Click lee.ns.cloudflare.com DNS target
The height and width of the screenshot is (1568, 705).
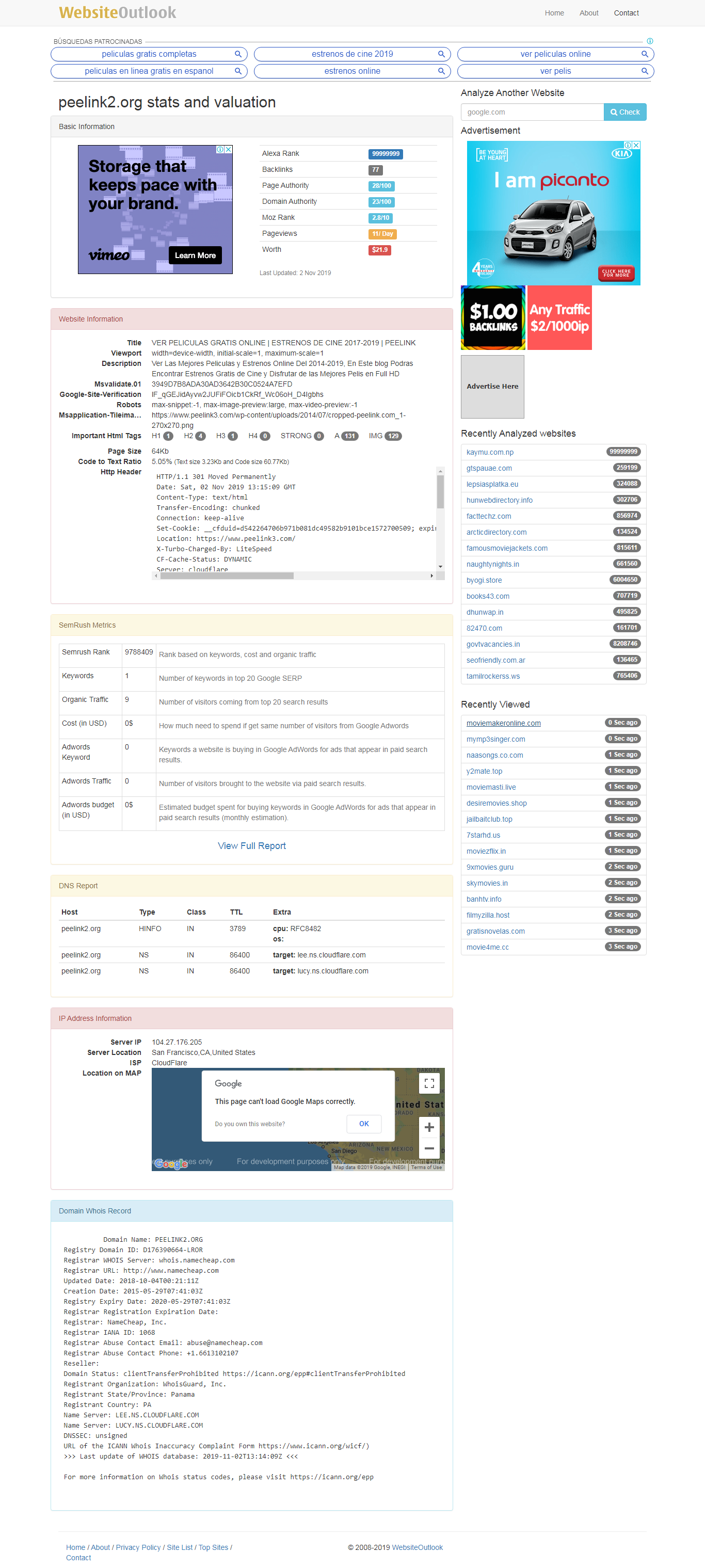331,955
